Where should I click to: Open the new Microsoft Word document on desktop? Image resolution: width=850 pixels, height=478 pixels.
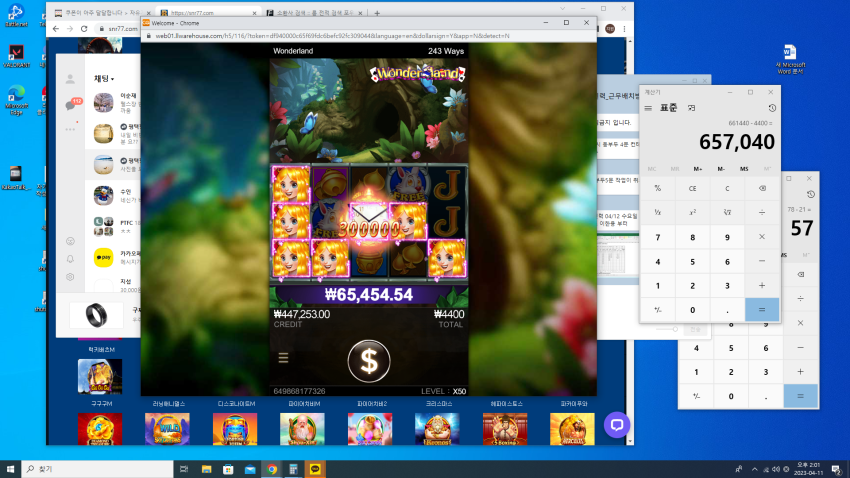click(790, 59)
